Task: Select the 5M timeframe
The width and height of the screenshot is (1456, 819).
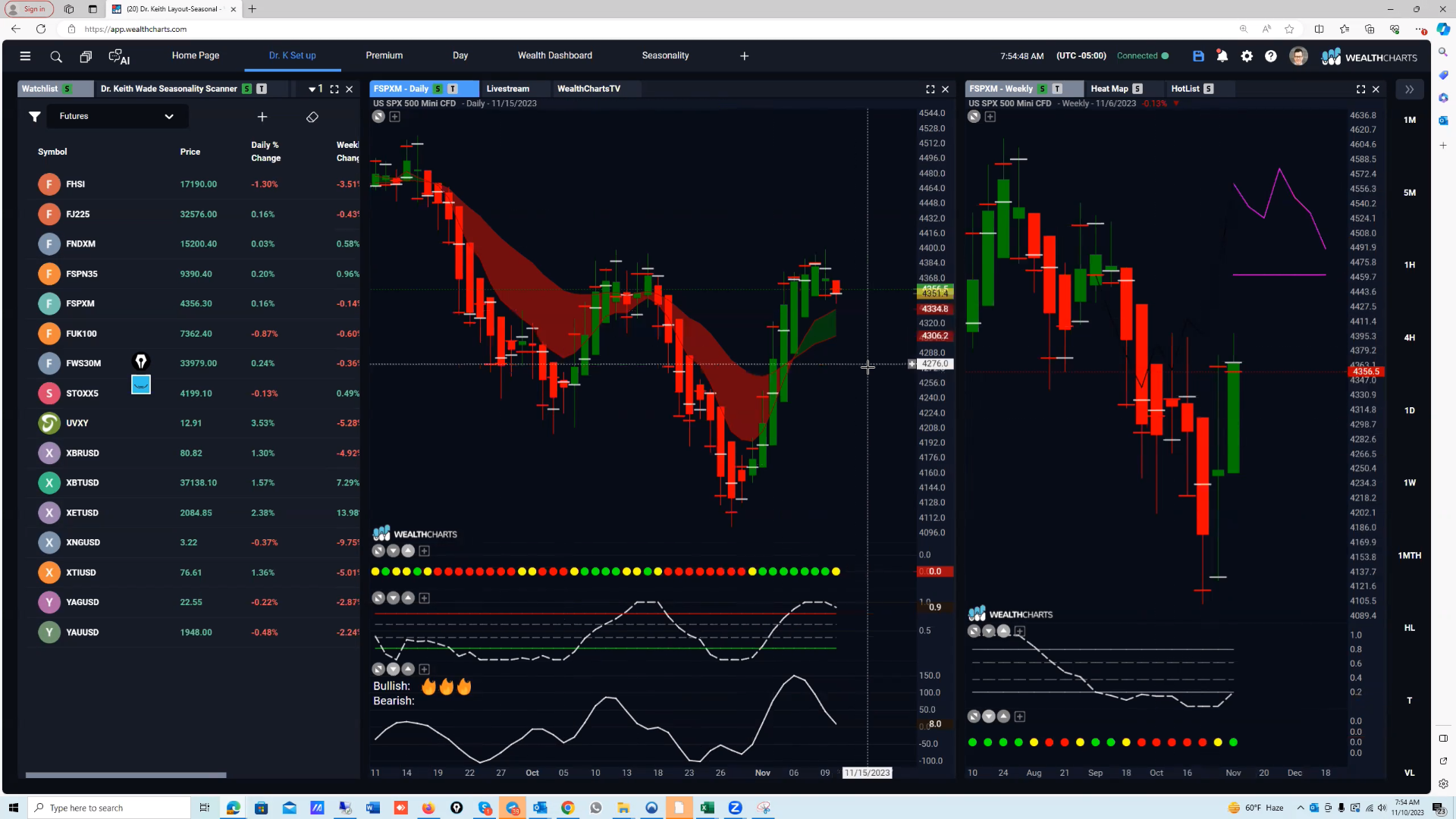Action: tap(1409, 193)
